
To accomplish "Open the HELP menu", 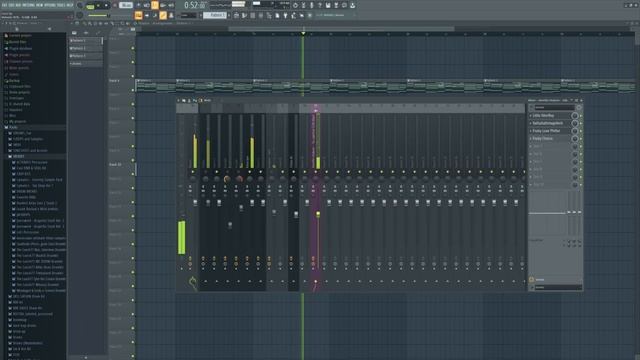I will (x=70, y=5).
